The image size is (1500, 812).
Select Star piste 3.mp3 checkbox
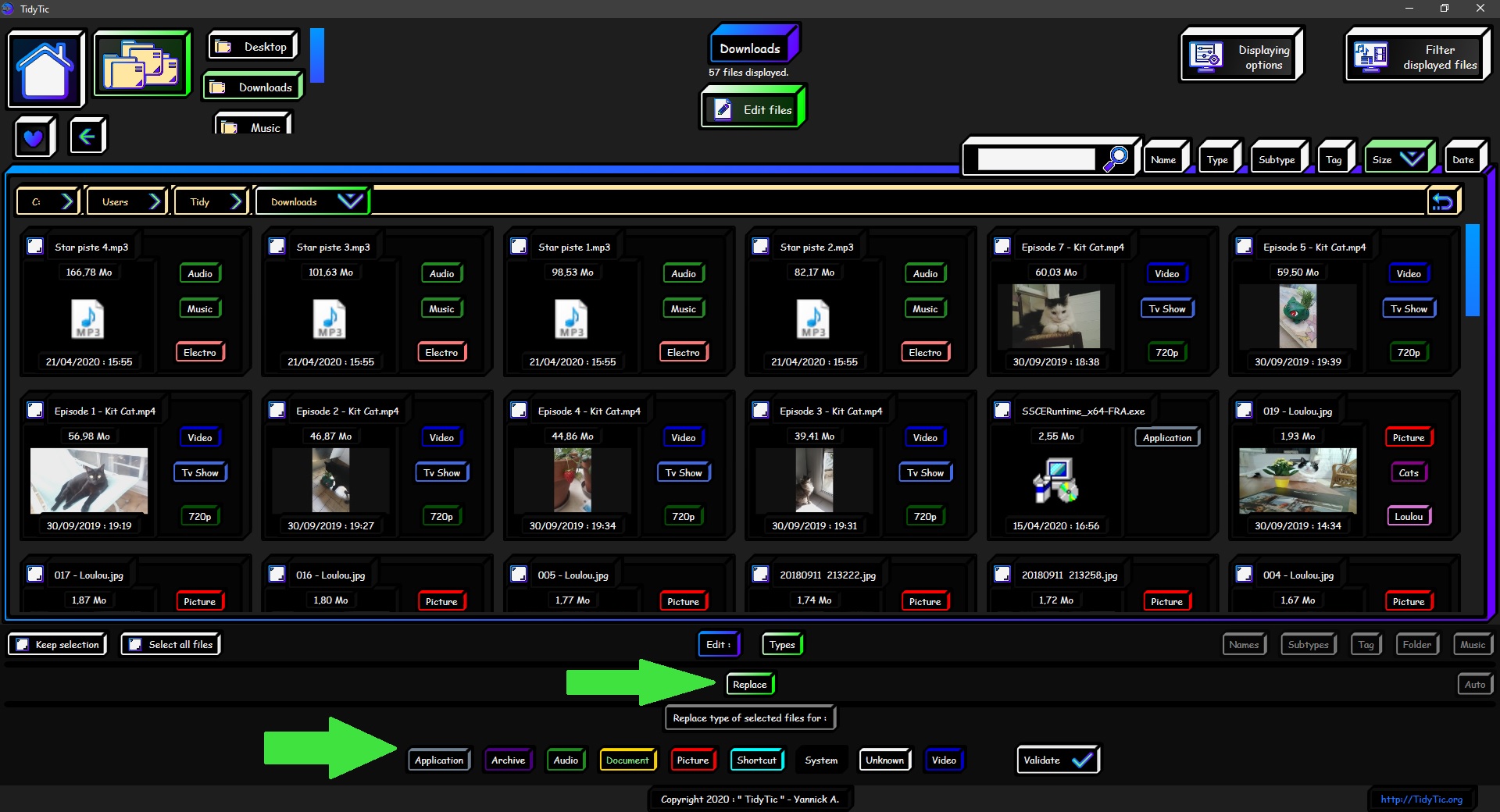coord(277,247)
